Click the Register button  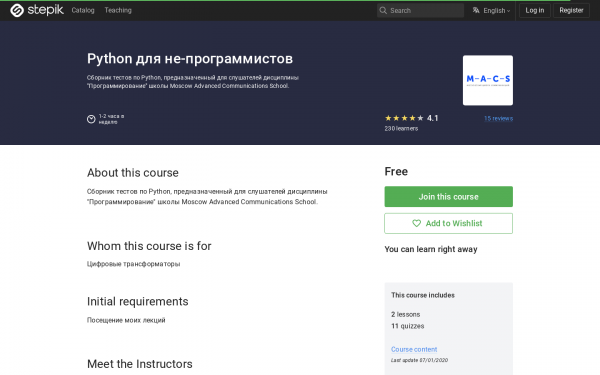click(x=571, y=10)
